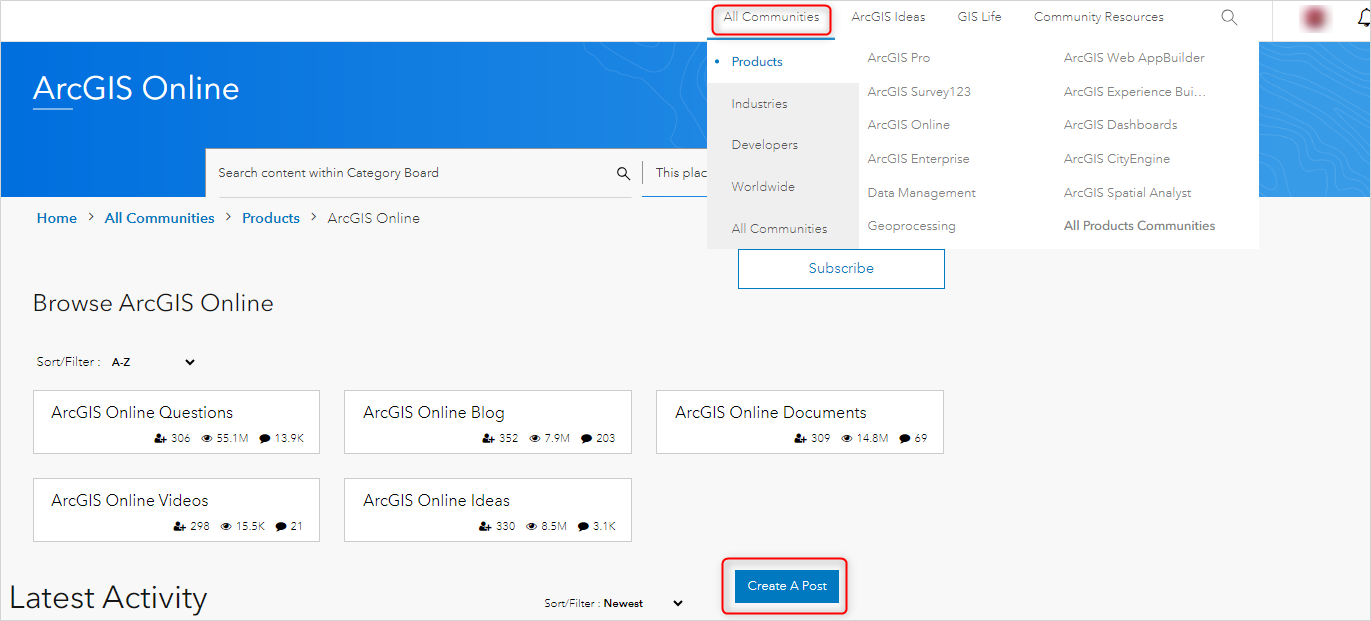The image size is (1371, 621).
Task: Focus the Category Board search field
Action: click(413, 173)
